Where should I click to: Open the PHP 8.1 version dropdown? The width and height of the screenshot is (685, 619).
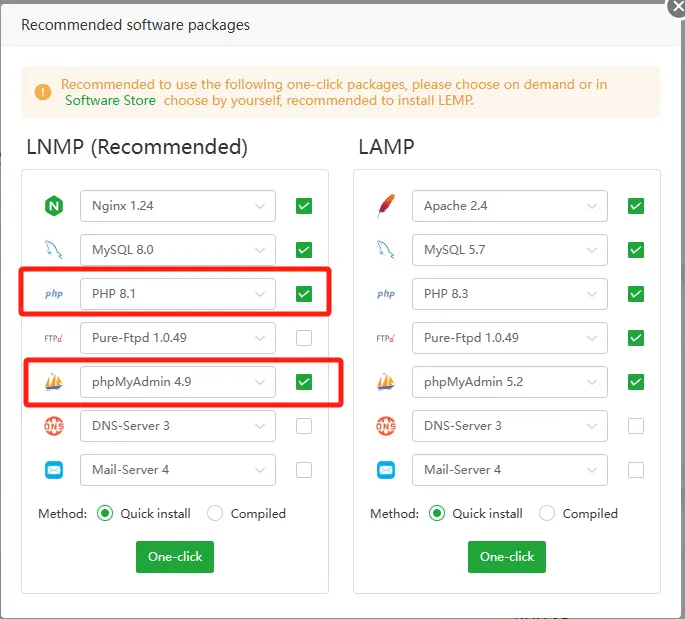(178, 294)
